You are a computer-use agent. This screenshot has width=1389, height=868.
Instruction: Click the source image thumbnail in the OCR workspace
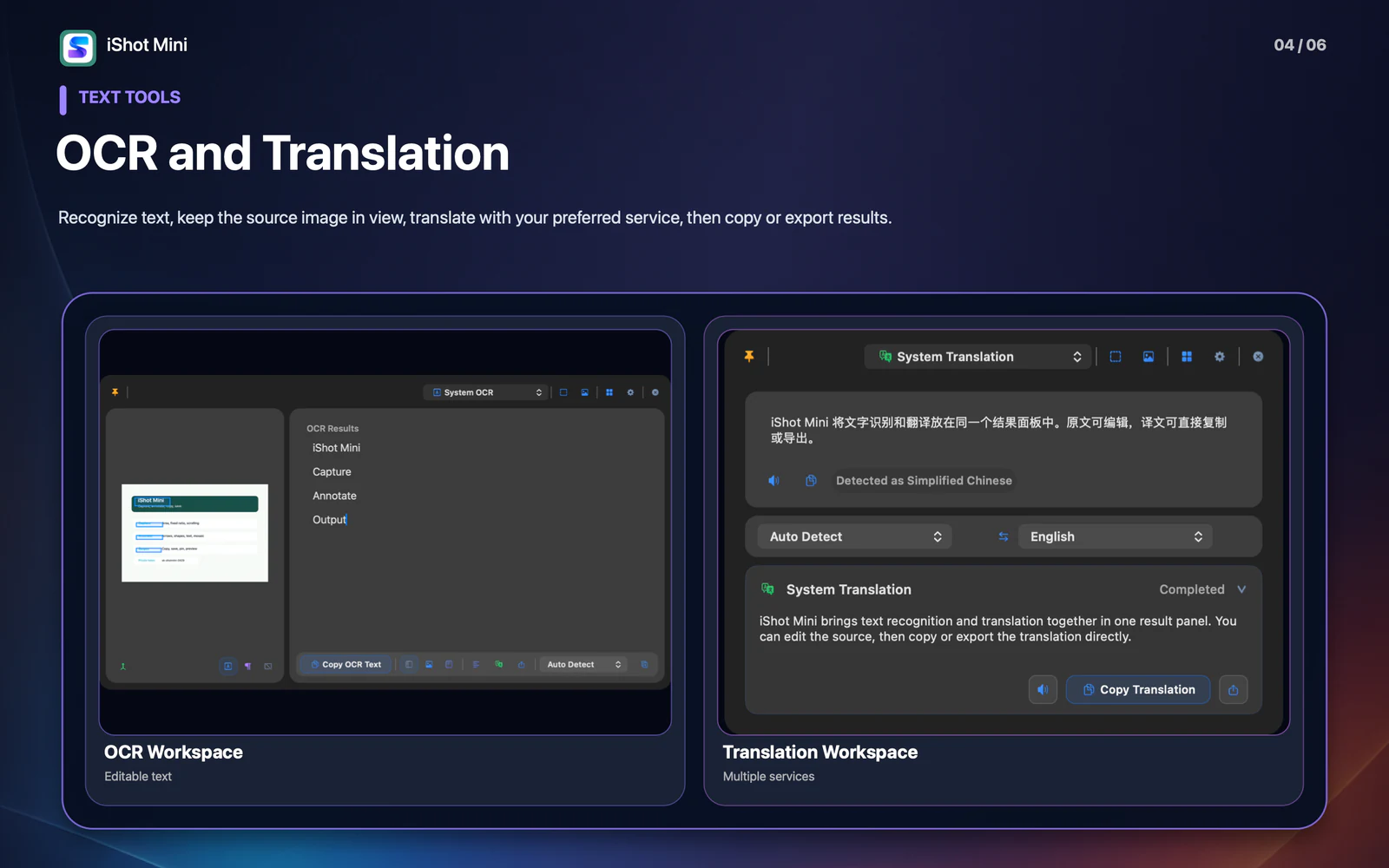[194, 533]
